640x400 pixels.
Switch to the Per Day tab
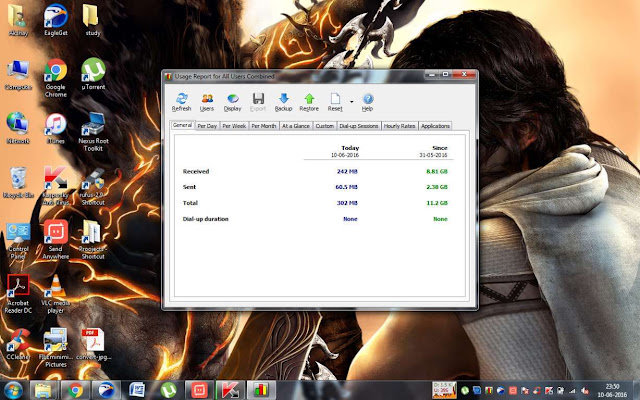pos(207,126)
